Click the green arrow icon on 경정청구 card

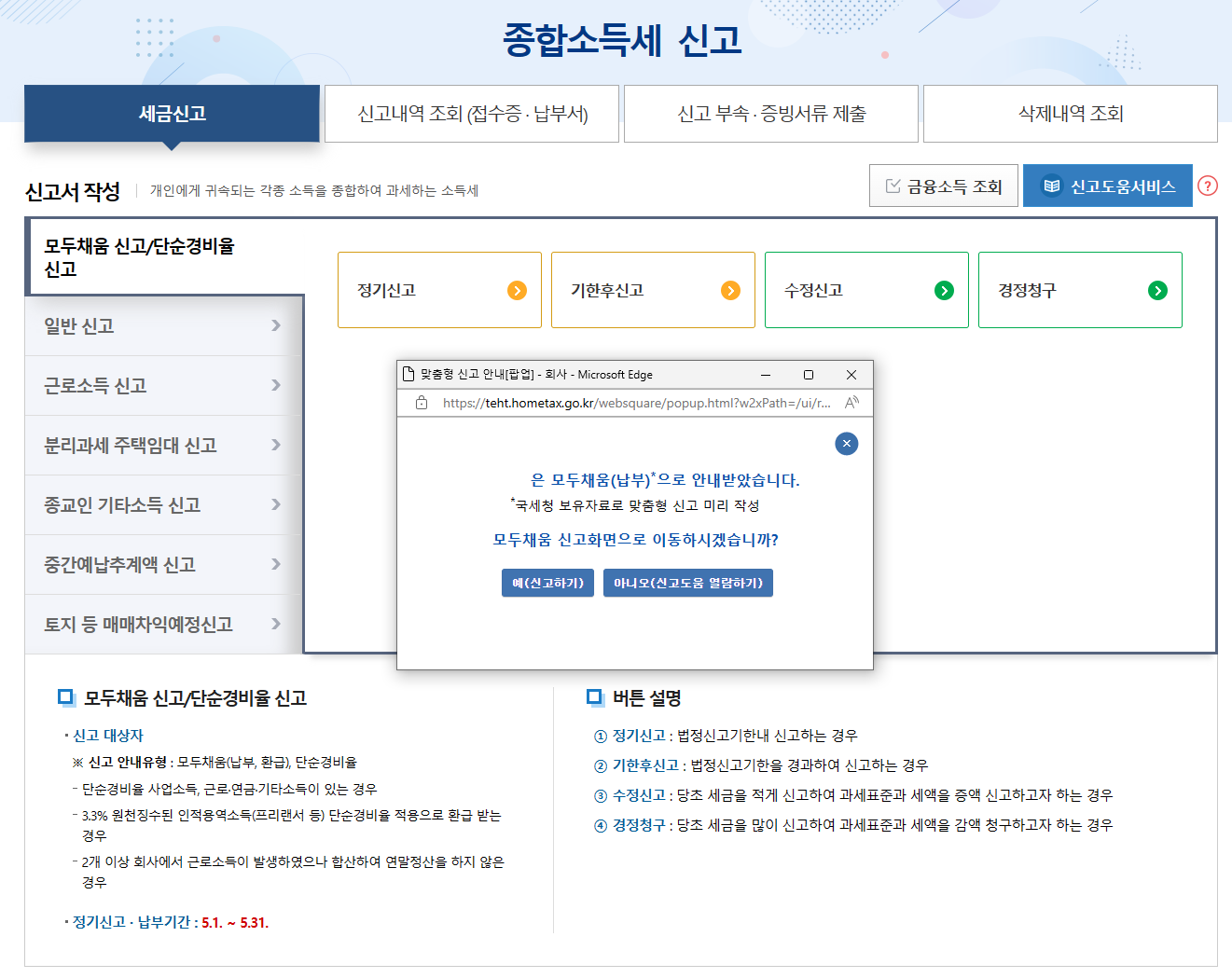click(x=1157, y=290)
